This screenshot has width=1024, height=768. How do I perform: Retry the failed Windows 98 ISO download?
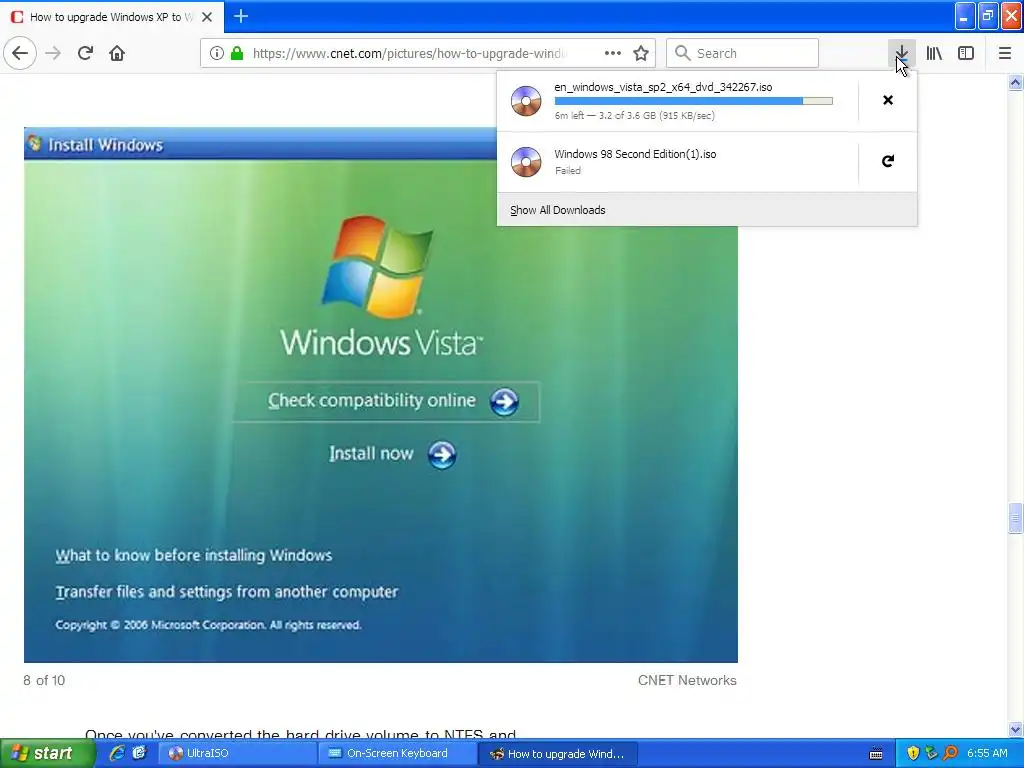click(x=888, y=161)
